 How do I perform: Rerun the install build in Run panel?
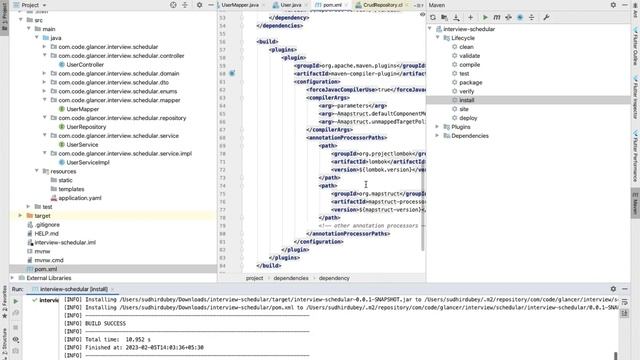pyautogui.click(x=16, y=302)
